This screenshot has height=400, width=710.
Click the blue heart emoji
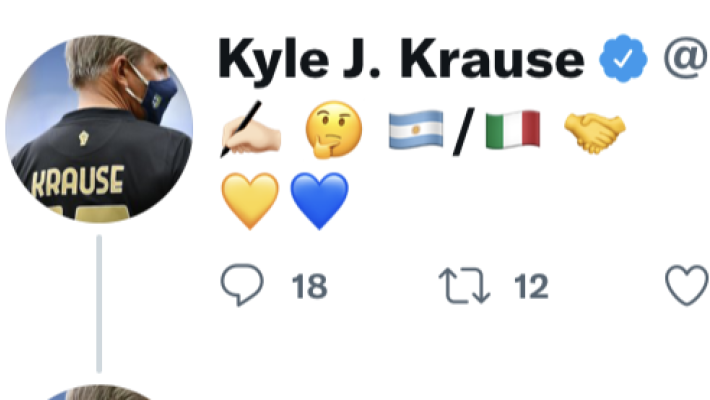click(x=319, y=200)
